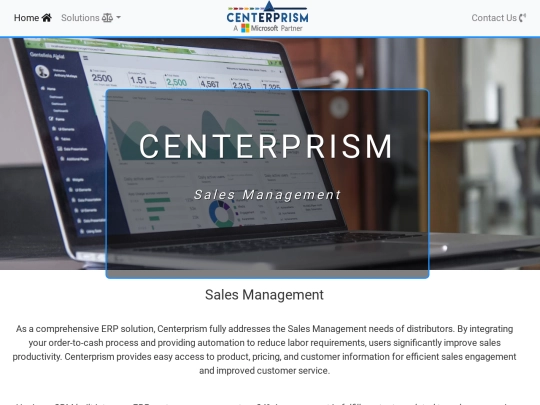The height and width of the screenshot is (405, 540).
Task: Click the balance scale icon beside Solutions
Action: (x=107, y=18)
